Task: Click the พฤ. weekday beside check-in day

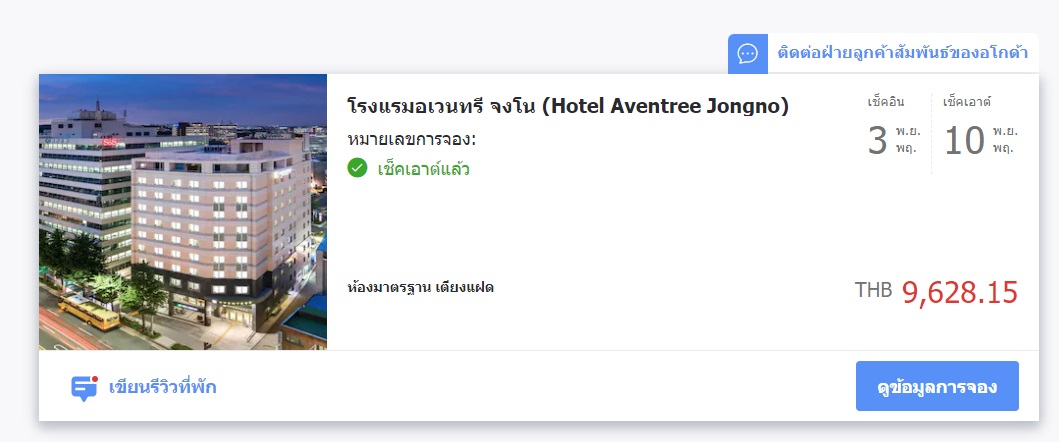Action: [906, 149]
